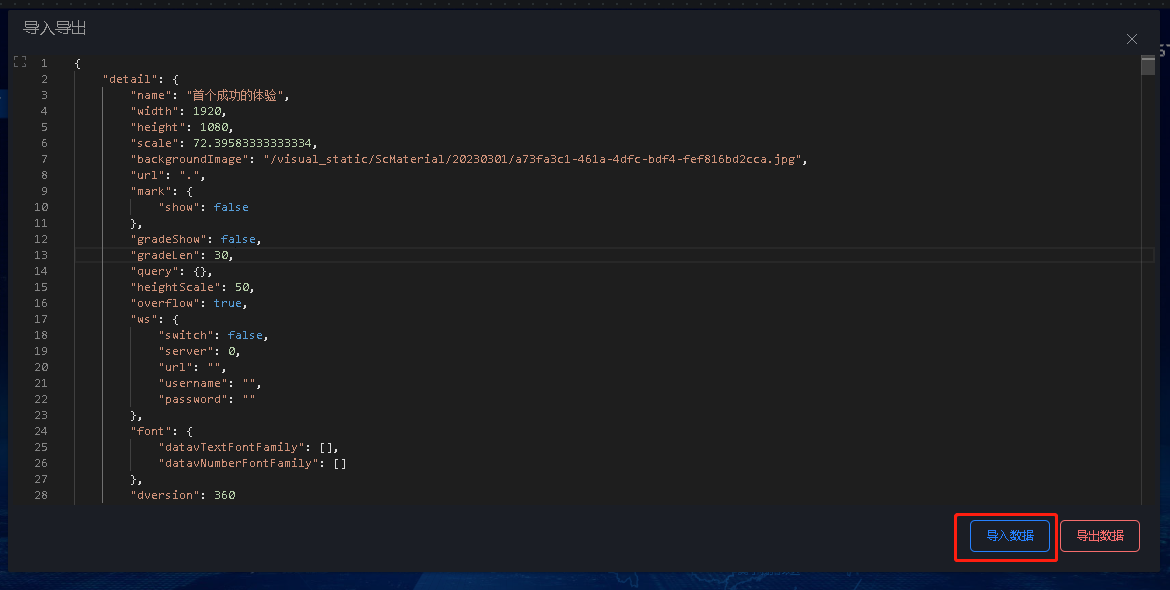Click the width value 1920
Viewport: 1170px width, 590px height.
point(207,111)
